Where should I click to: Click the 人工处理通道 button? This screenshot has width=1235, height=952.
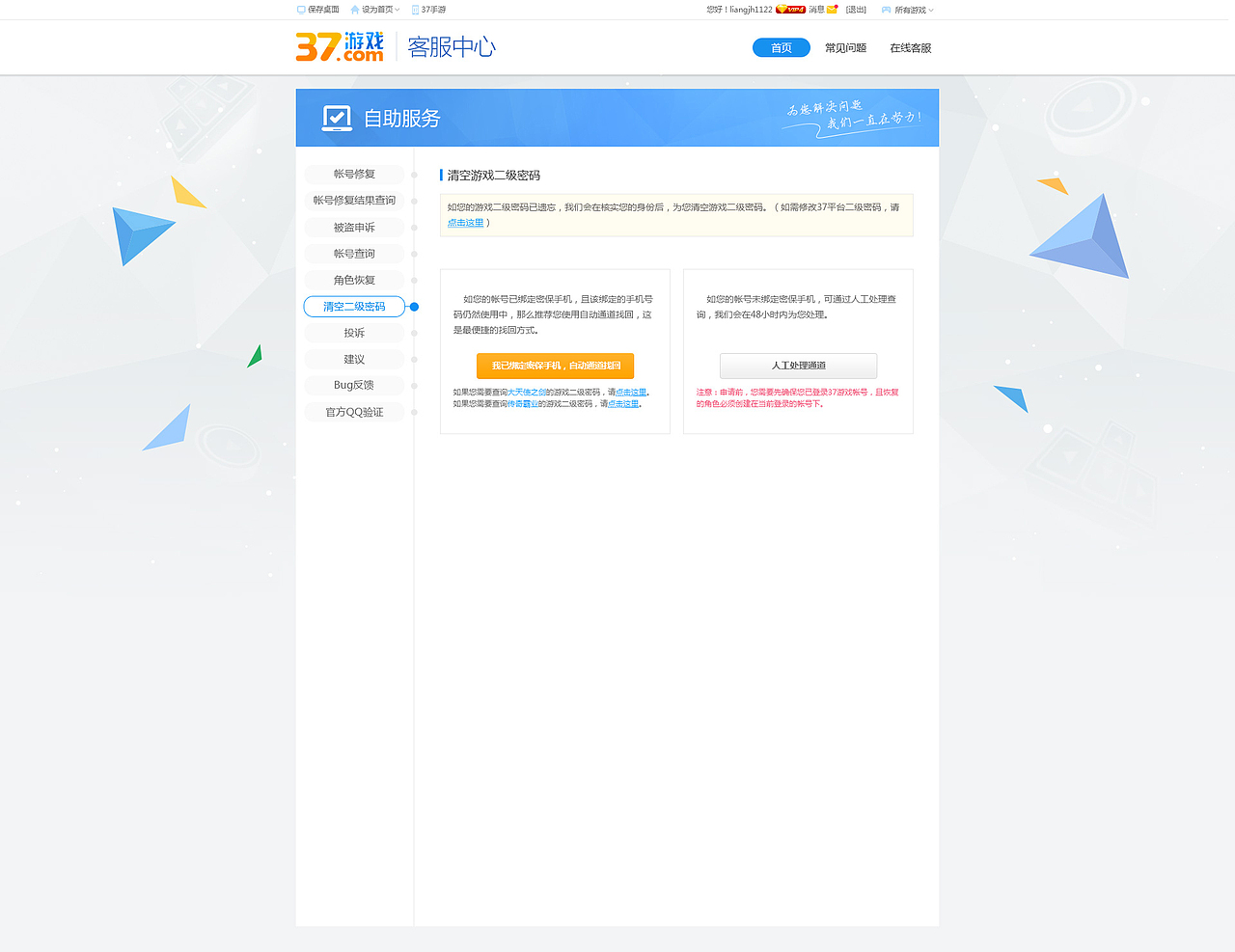[x=799, y=366]
